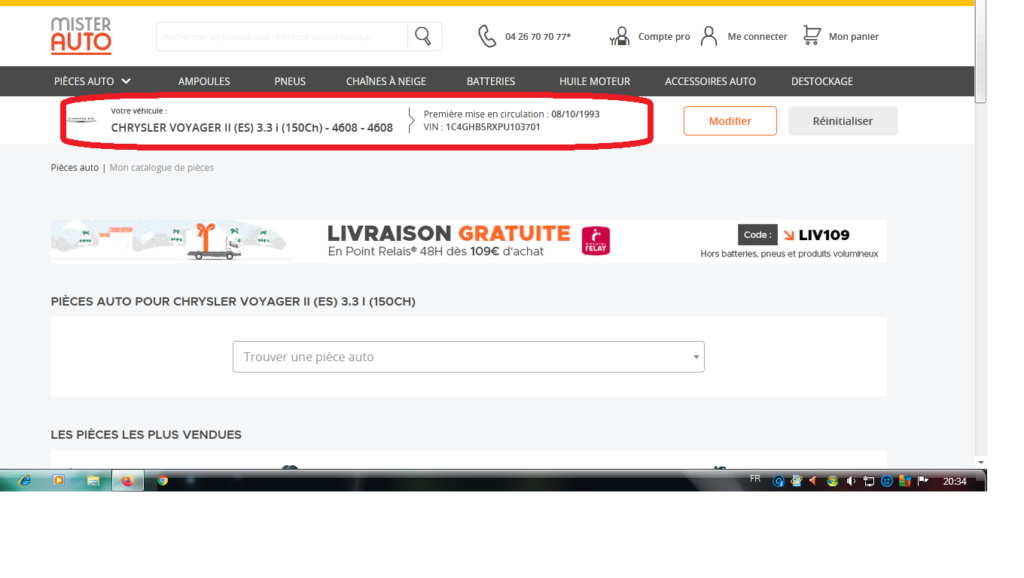Screen dimensions: 1024x578
Task: Click the Mon panier link
Action: tap(854, 37)
